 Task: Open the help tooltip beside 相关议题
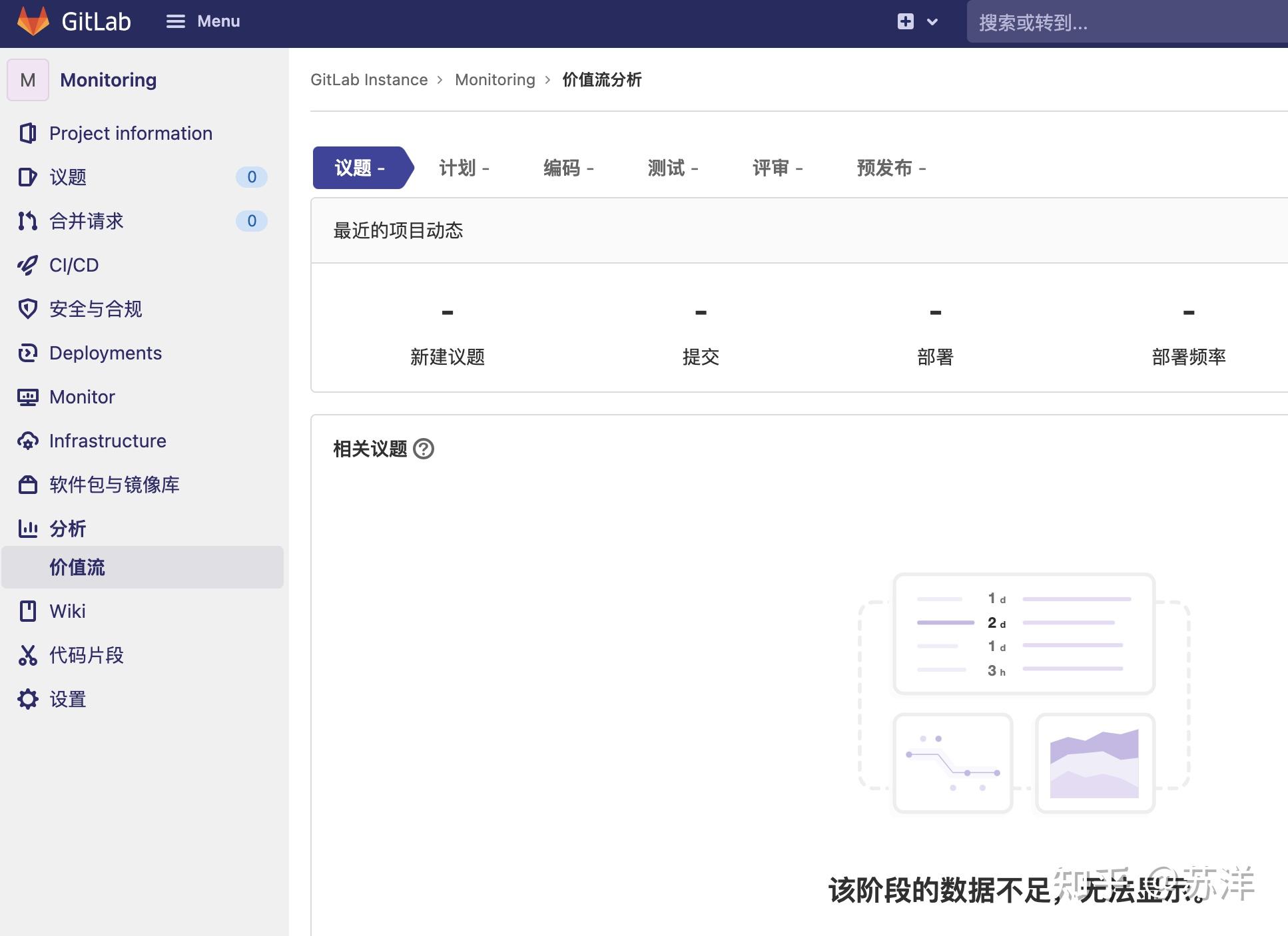(x=424, y=449)
